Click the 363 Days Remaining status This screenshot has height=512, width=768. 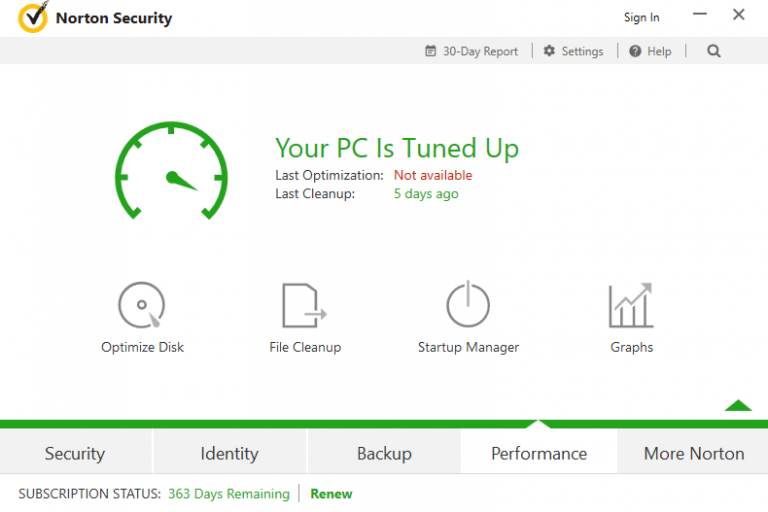(228, 494)
